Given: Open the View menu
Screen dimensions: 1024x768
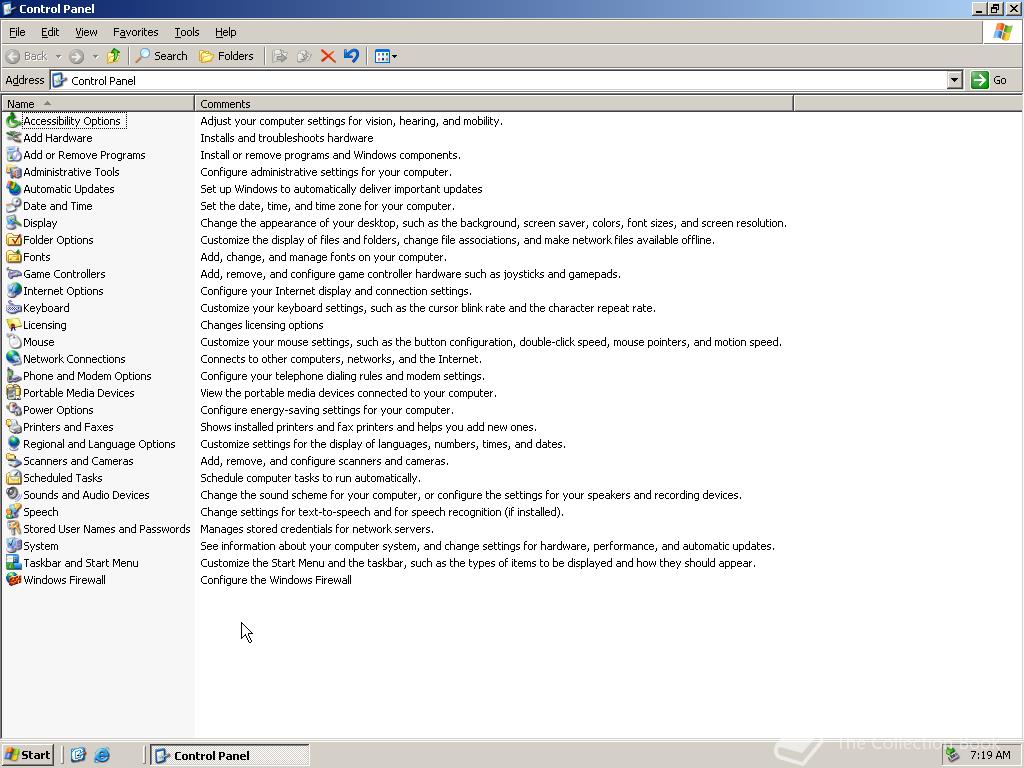Looking at the screenshot, I should tap(86, 32).
